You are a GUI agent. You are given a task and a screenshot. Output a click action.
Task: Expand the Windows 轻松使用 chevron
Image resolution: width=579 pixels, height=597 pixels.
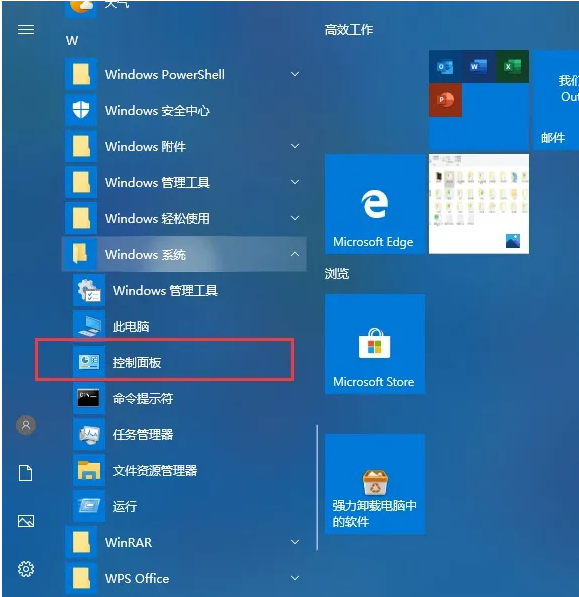coord(295,218)
